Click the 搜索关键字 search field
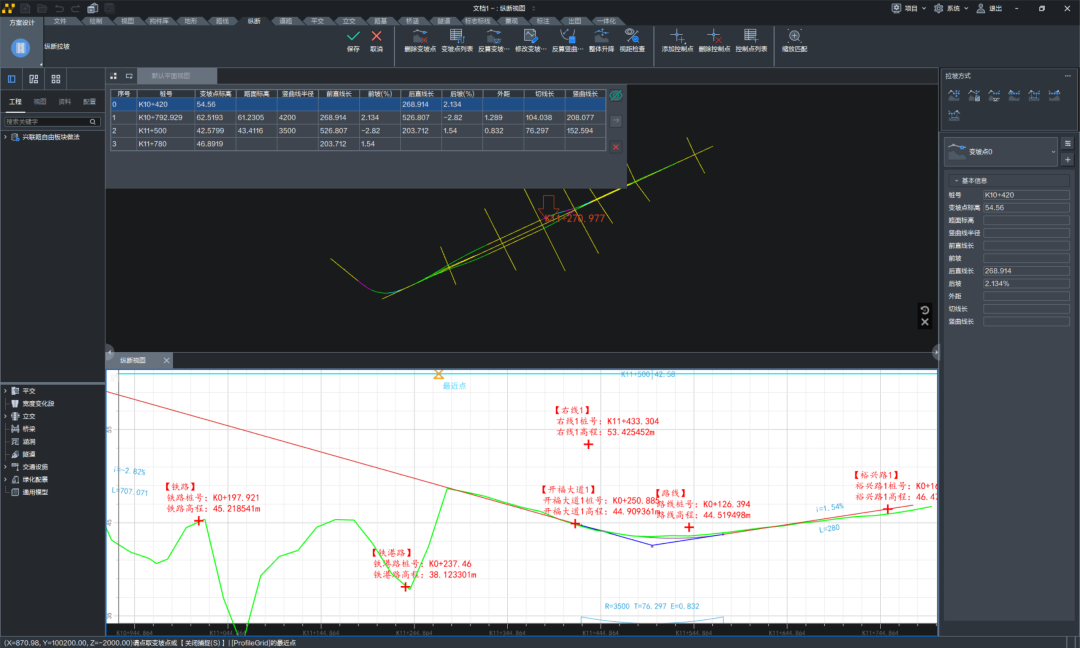Image resolution: width=1080 pixels, height=648 pixels. click(52, 121)
